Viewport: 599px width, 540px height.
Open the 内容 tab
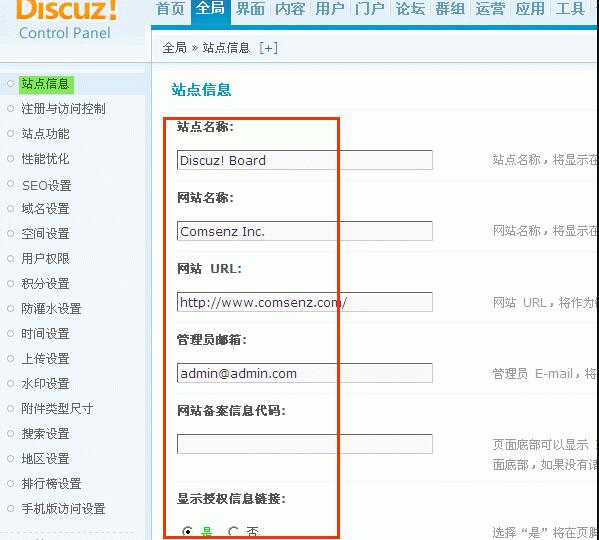[290, 8]
